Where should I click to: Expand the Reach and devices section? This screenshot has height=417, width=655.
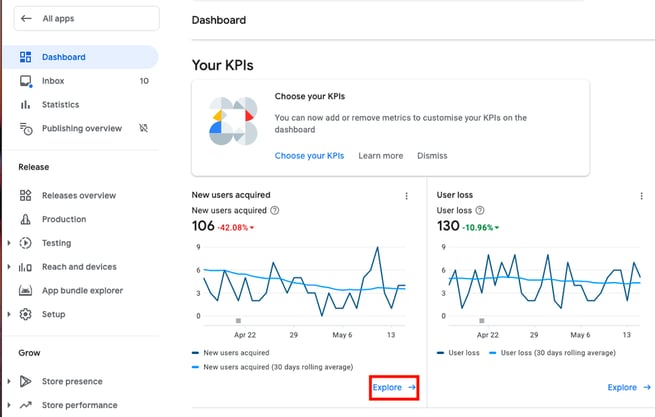[x=9, y=267]
